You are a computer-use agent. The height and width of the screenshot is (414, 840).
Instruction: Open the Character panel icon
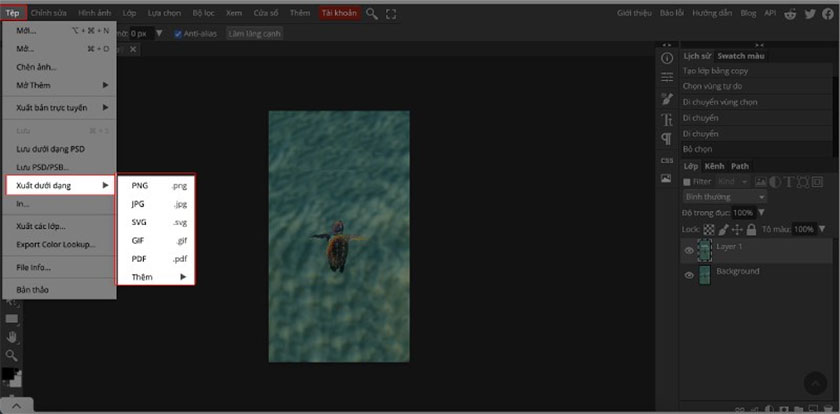[x=666, y=119]
